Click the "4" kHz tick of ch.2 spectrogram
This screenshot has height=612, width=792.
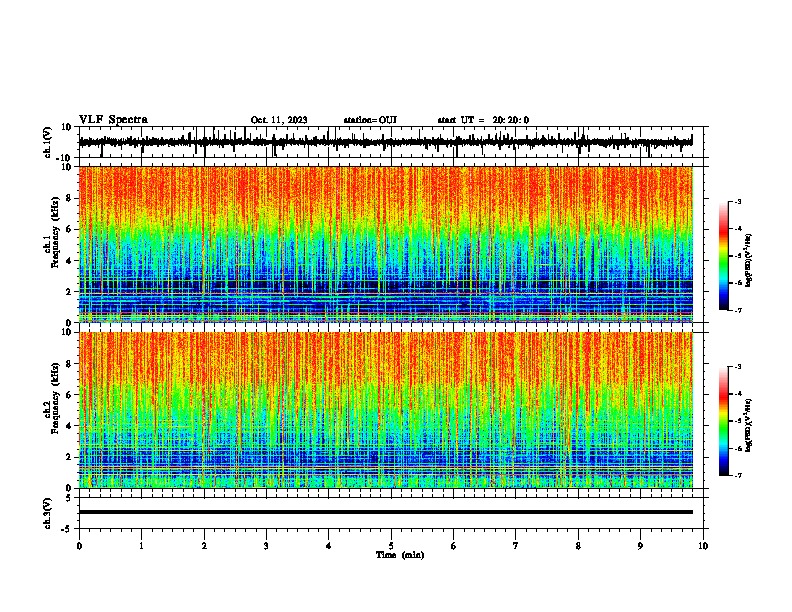point(70,426)
